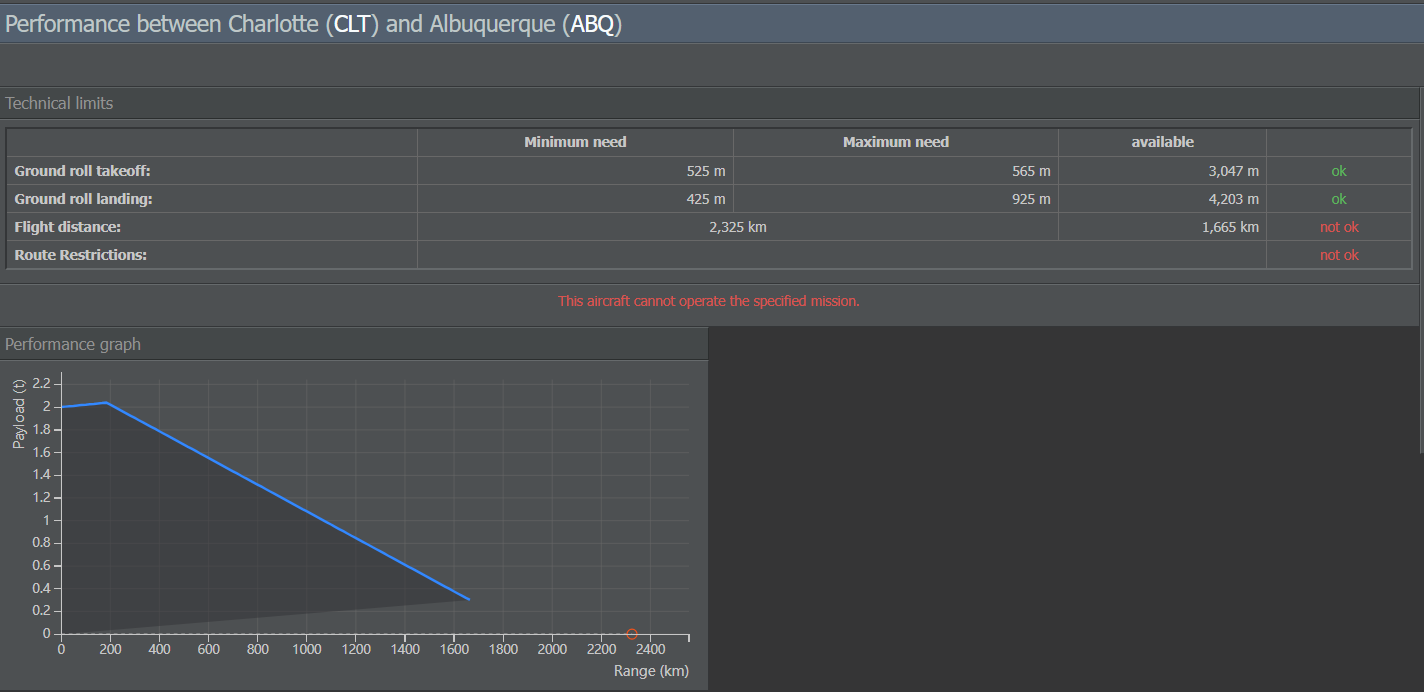The height and width of the screenshot is (692, 1424).
Task: Click the 'Range (km)' axis label
Action: [651, 671]
